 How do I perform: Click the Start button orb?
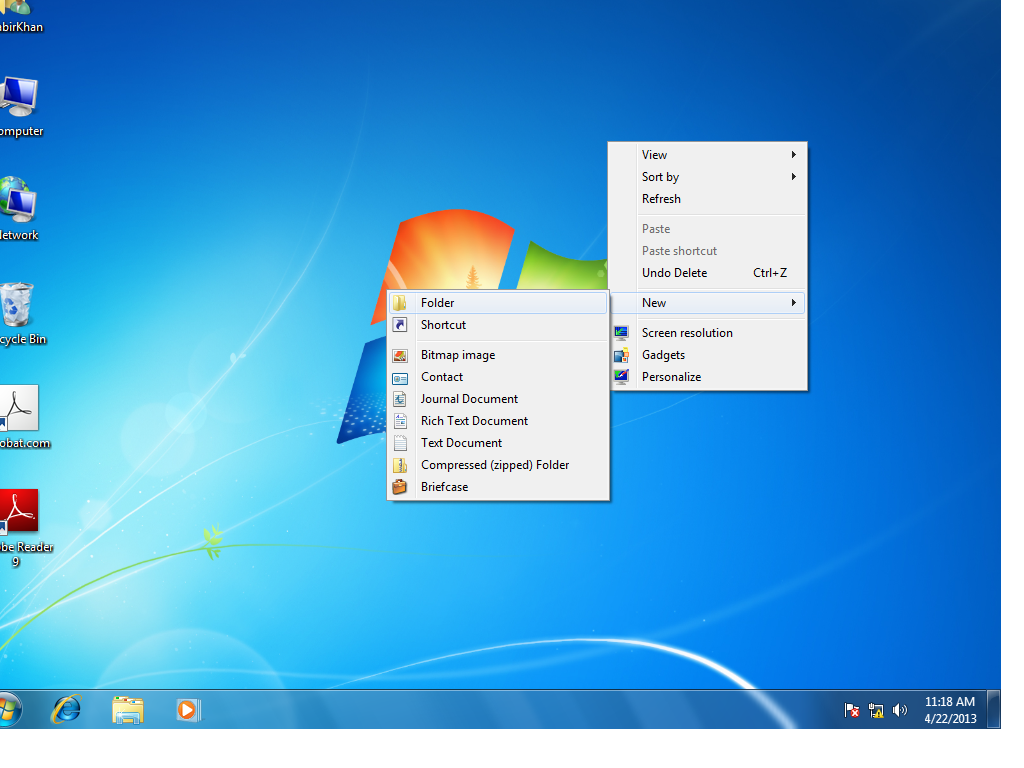point(9,710)
